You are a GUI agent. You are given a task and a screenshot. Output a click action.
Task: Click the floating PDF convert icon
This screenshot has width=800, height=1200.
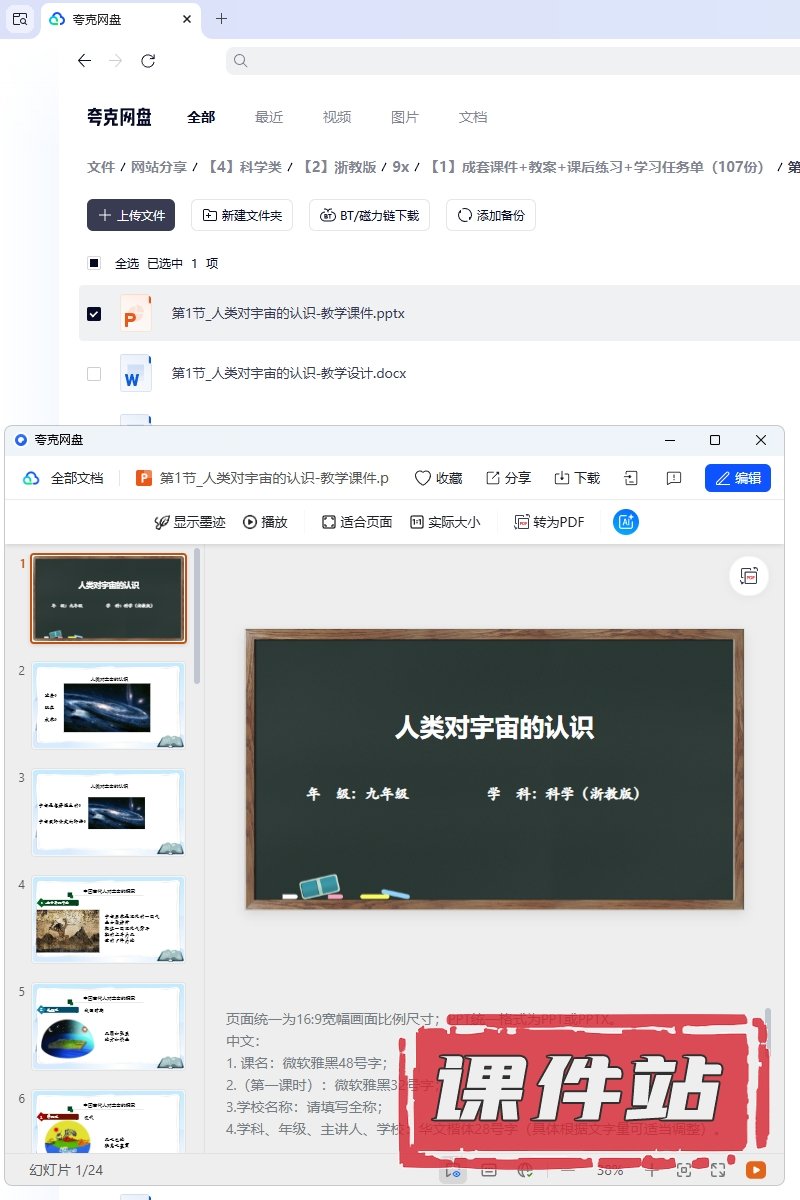coord(749,576)
